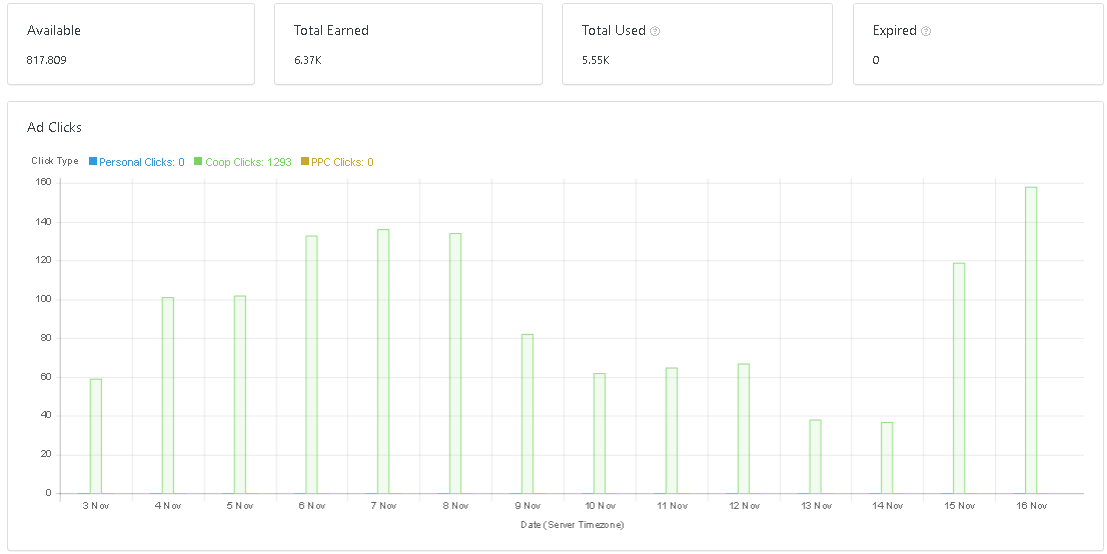Click the Total Used help icon
Screen dimensions: 1107x554
(655, 31)
